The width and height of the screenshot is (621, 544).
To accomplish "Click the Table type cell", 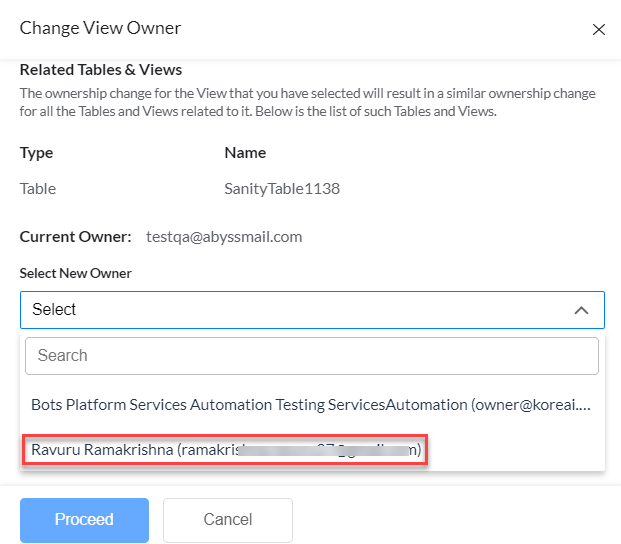I will tap(38, 188).
